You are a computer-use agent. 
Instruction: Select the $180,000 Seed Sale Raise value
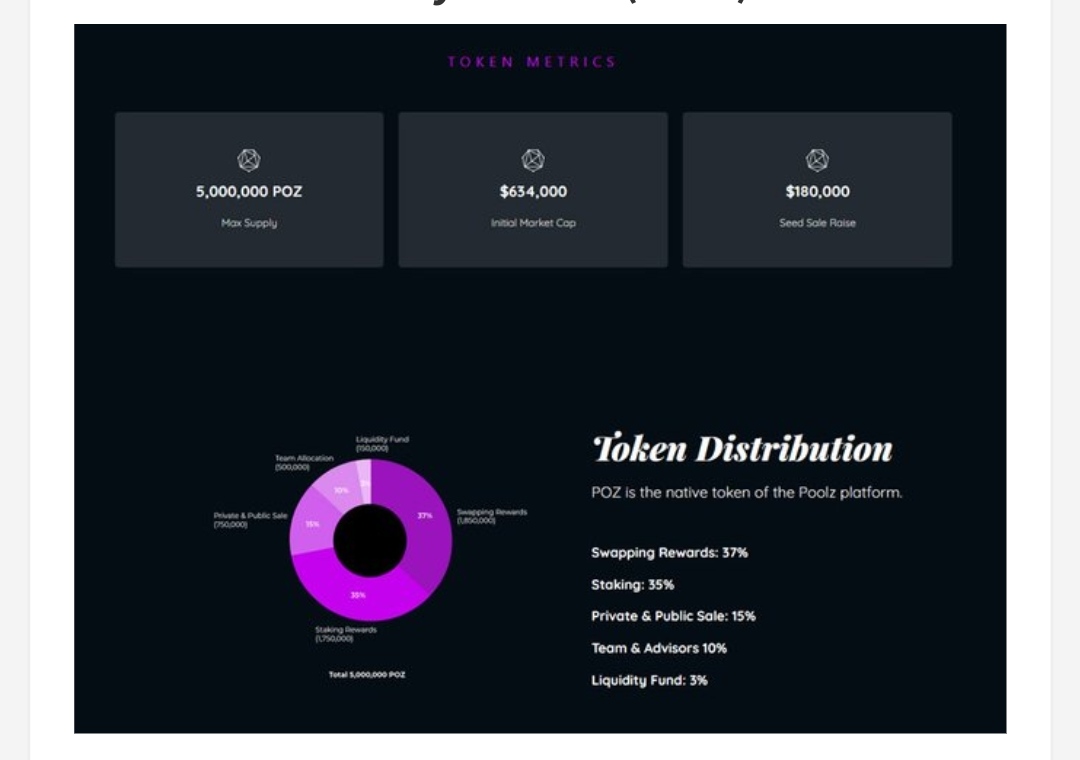[x=818, y=192]
